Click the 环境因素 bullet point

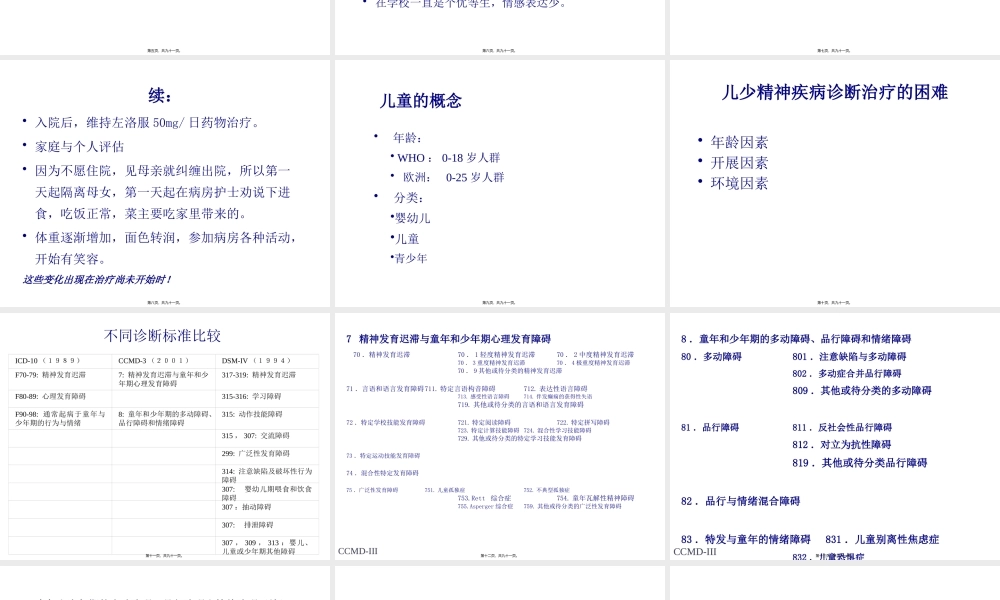click(x=740, y=182)
